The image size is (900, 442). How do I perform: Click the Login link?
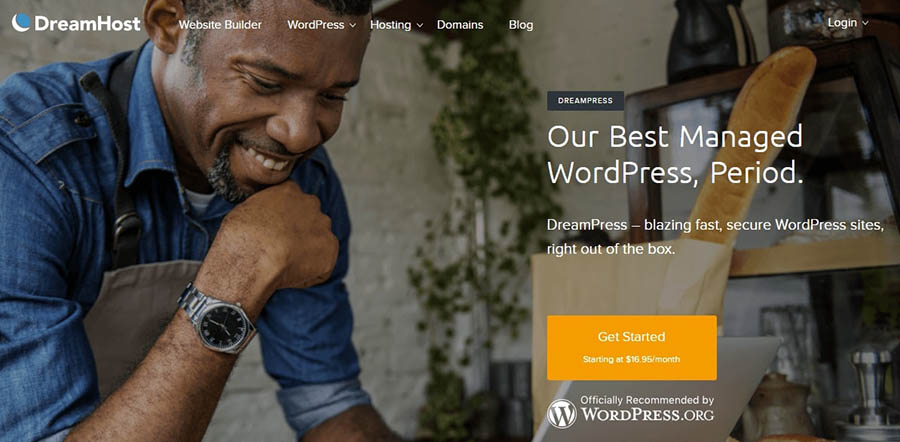coord(842,22)
